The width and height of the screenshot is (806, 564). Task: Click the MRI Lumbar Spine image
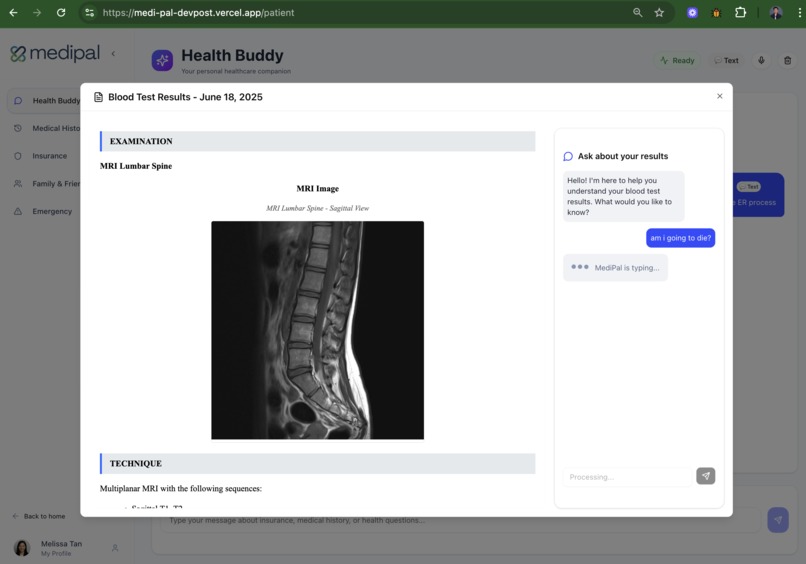click(318, 330)
